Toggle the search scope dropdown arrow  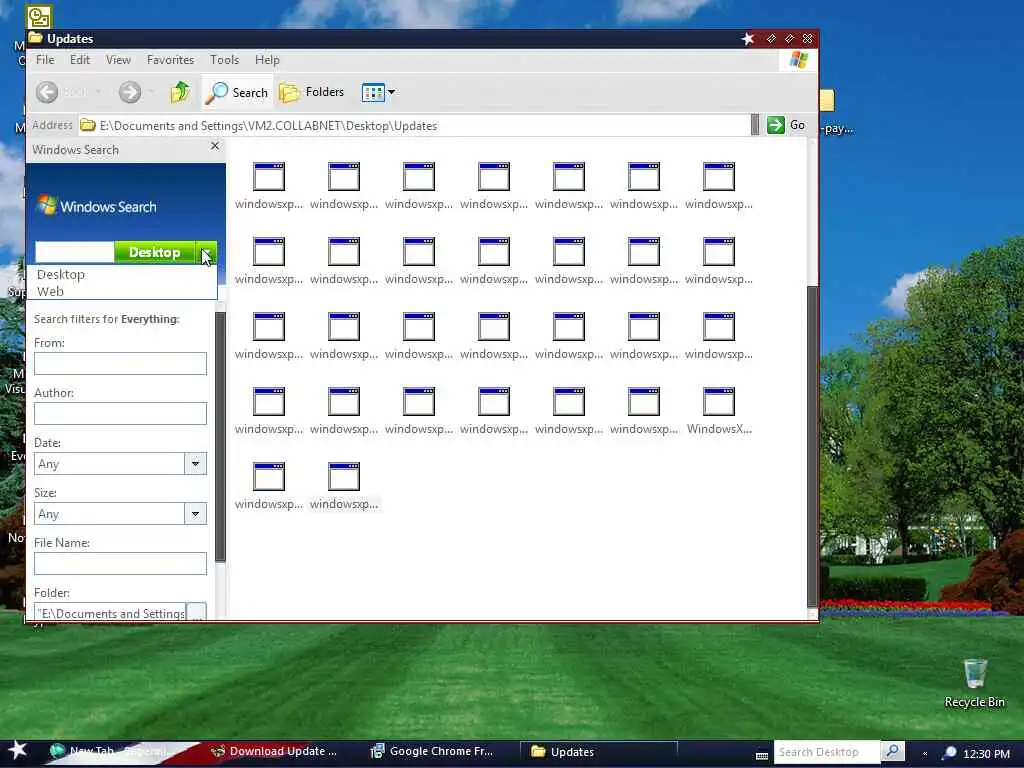206,252
